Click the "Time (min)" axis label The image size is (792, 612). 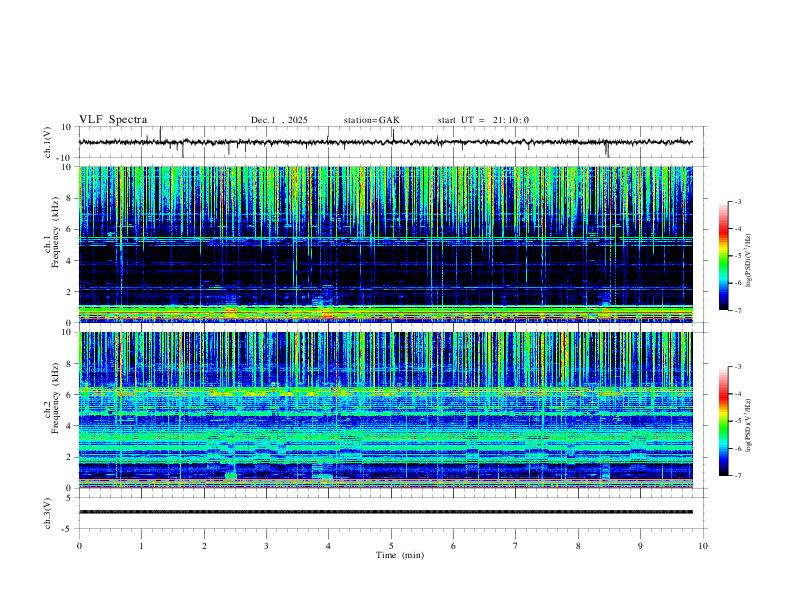(x=400, y=555)
